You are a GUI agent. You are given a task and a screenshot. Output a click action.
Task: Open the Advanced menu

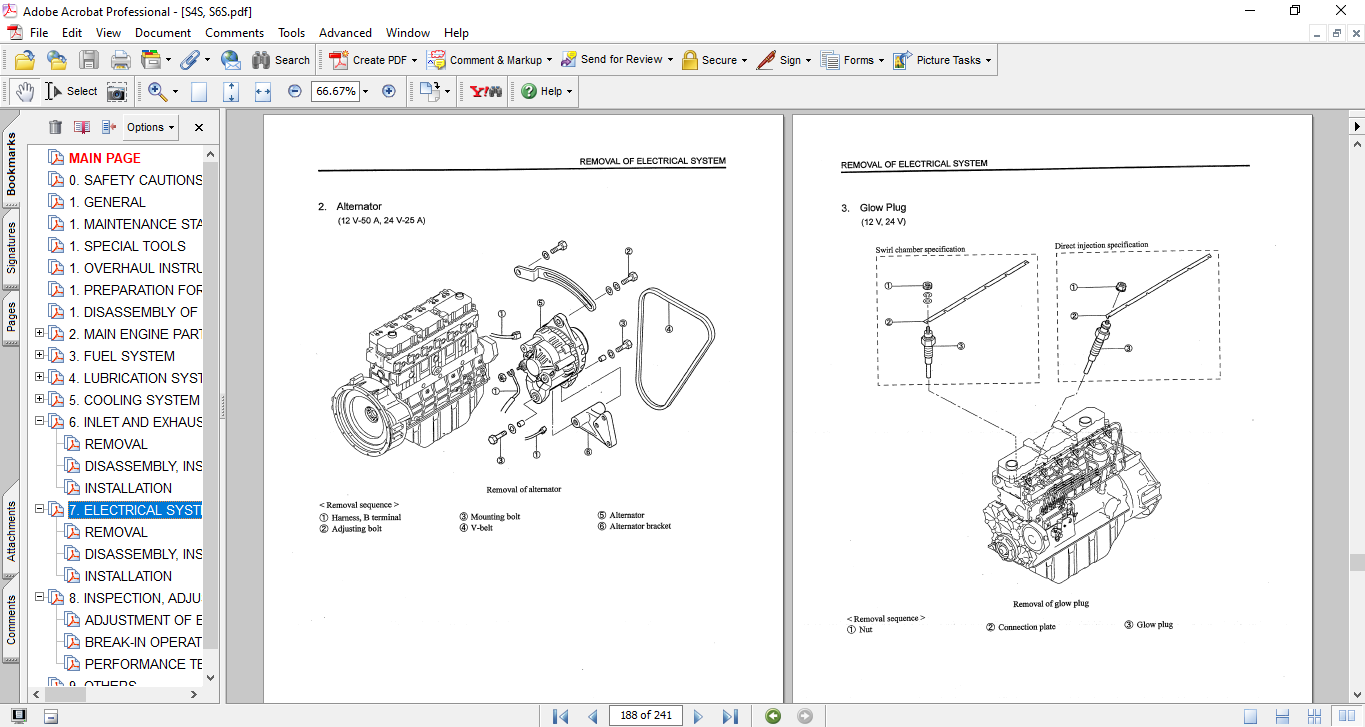point(343,33)
